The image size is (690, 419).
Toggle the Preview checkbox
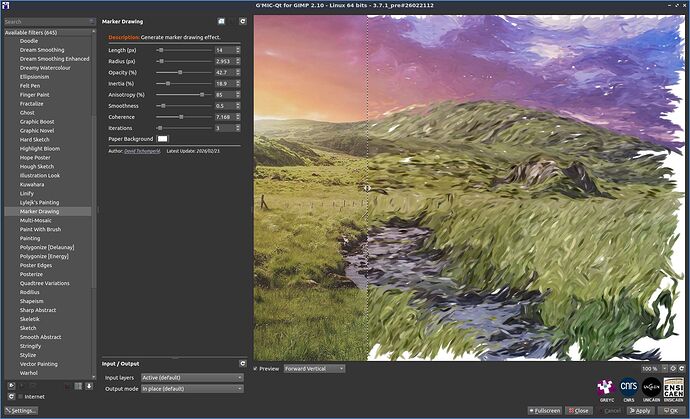[256, 368]
